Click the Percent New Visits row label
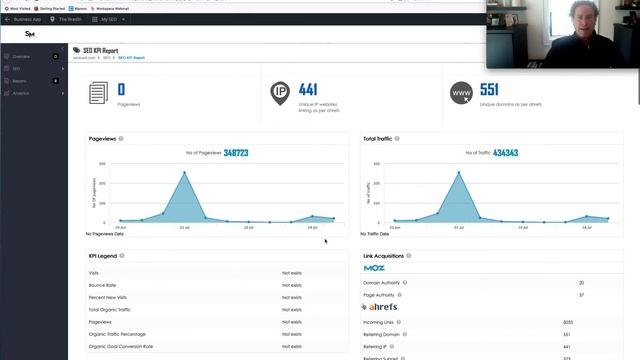This screenshot has width=640, height=360. click(108, 298)
